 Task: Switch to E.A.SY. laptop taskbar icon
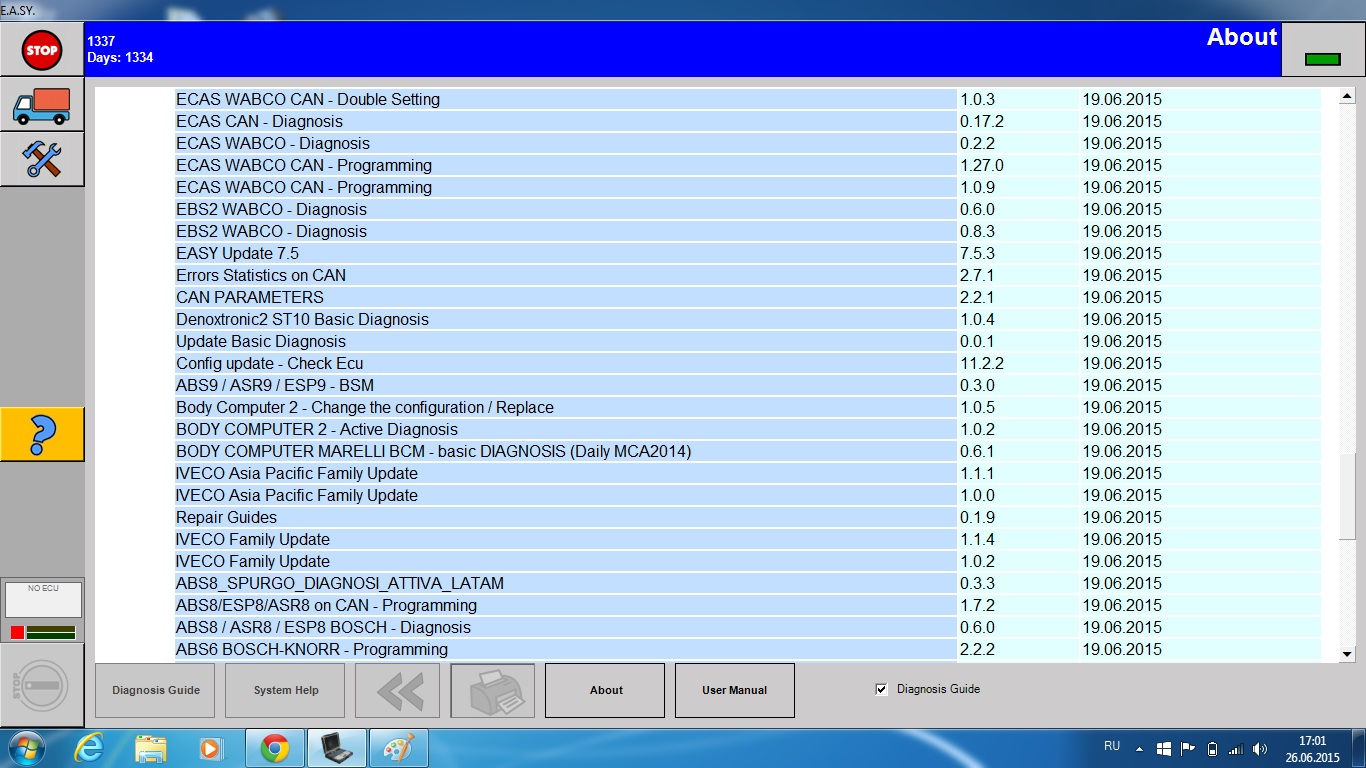(x=337, y=748)
